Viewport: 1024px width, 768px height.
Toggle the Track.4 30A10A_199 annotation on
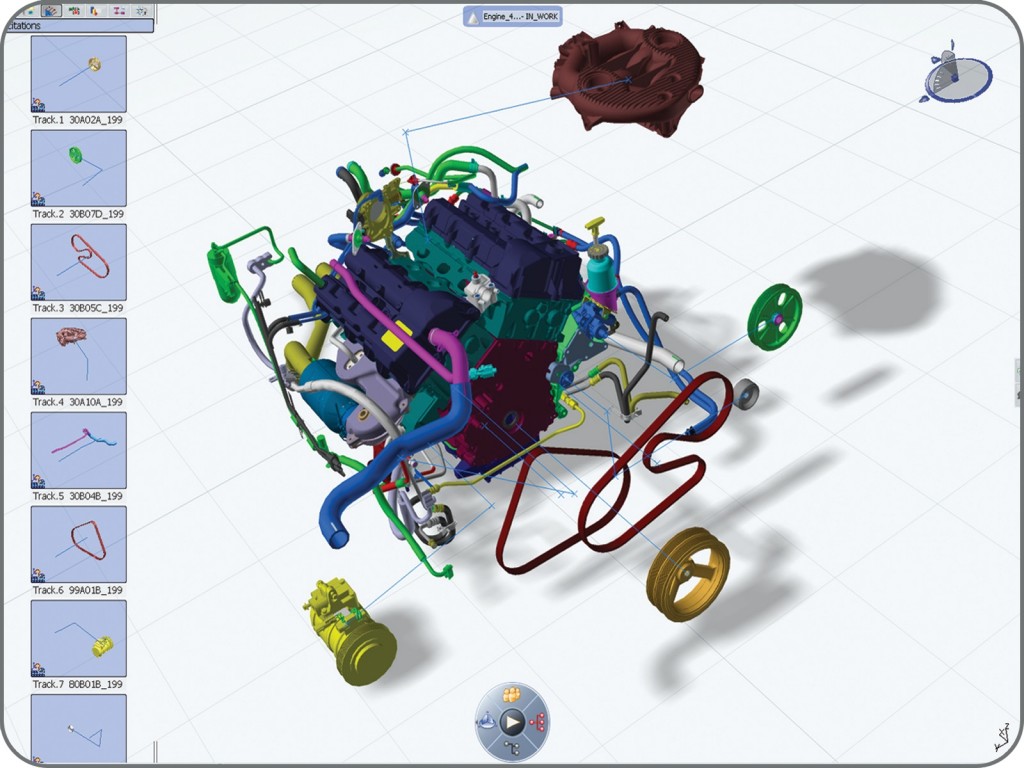(x=79, y=358)
